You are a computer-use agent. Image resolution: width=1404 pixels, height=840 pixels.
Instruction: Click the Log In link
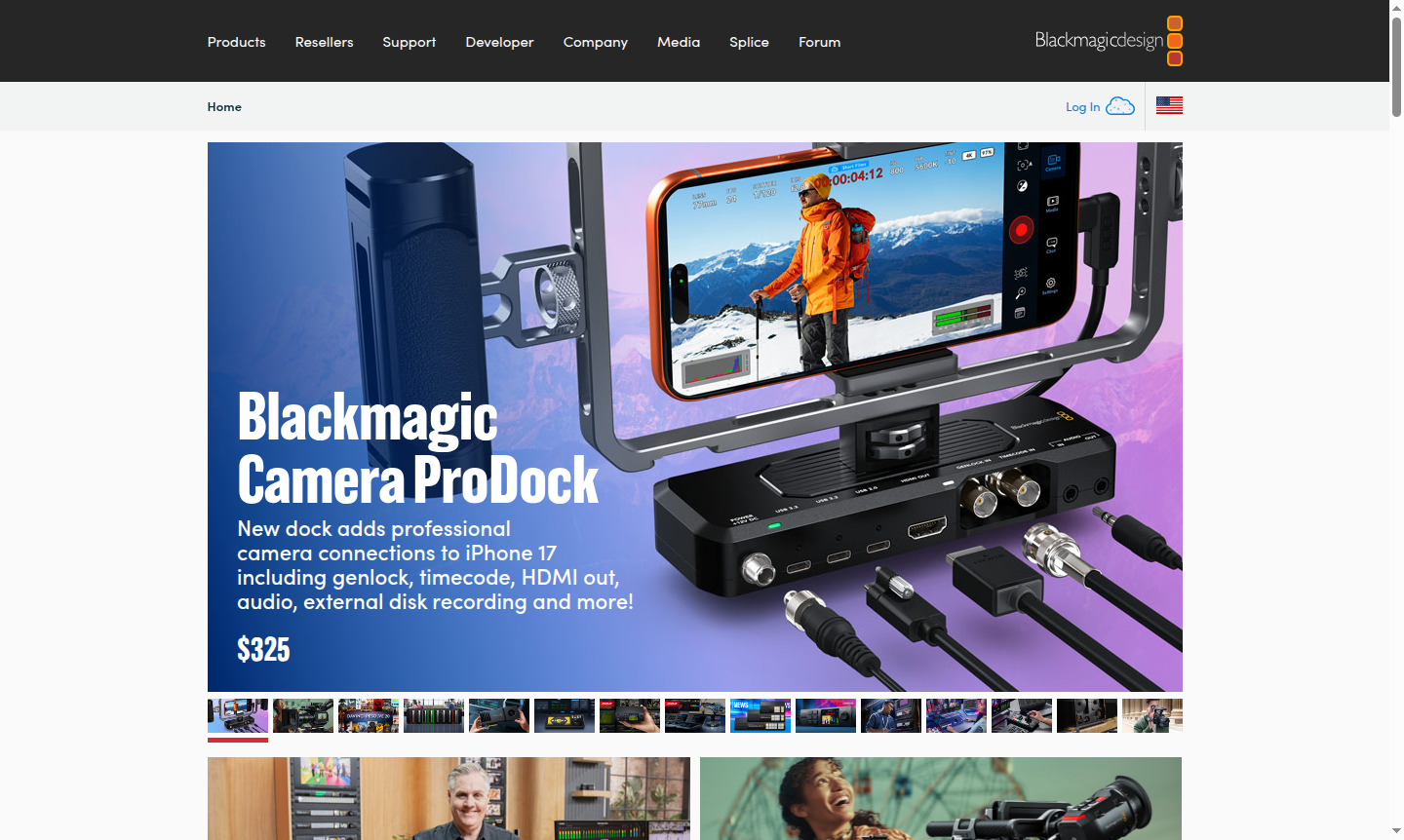1082,107
